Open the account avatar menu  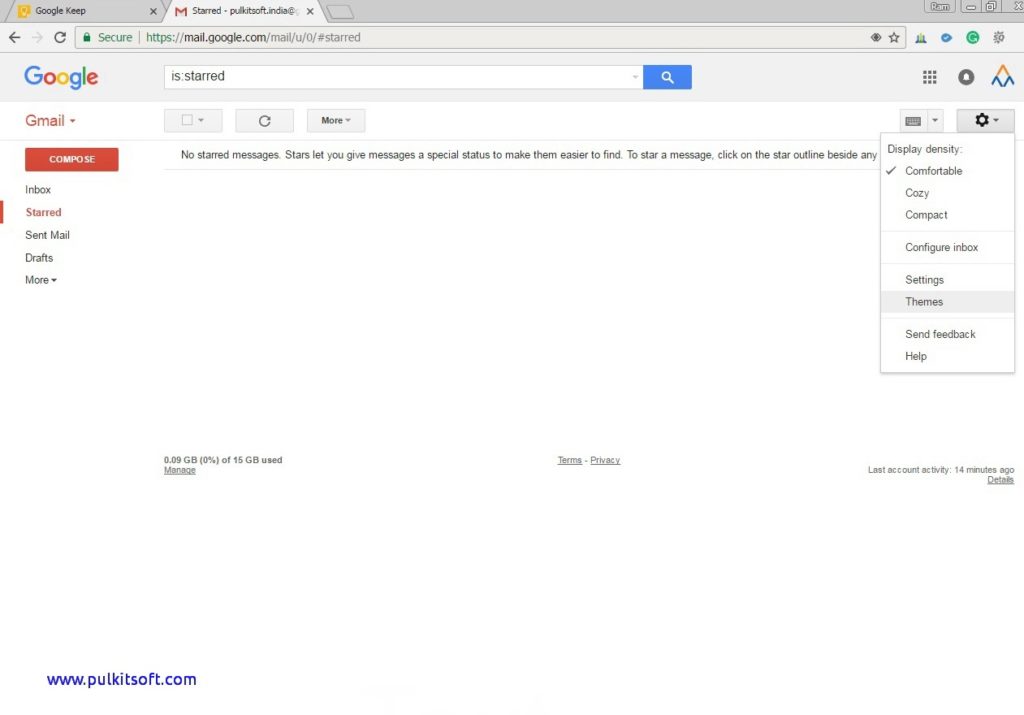click(1002, 76)
